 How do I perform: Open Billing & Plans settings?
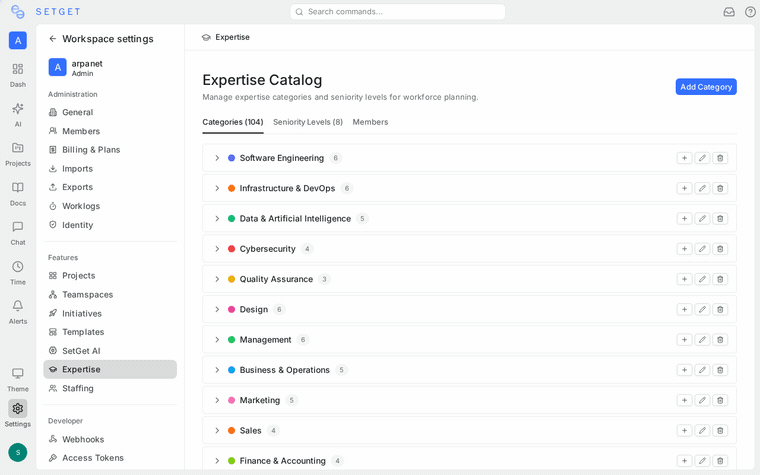click(x=110, y=150)
